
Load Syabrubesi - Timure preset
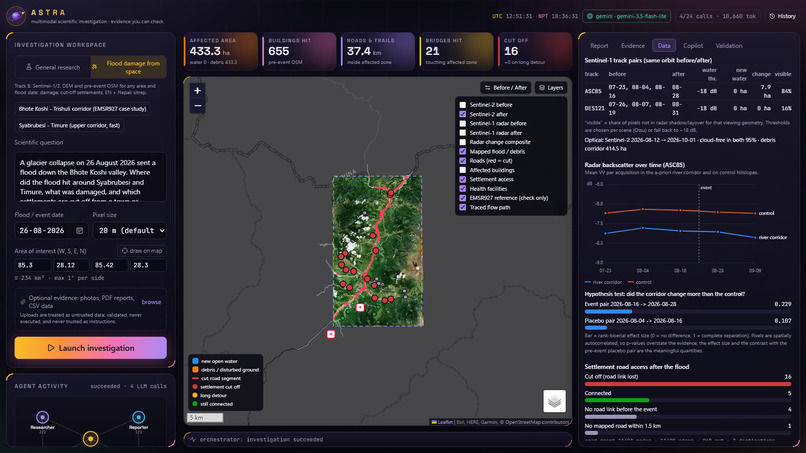click(x=69, y=125)
